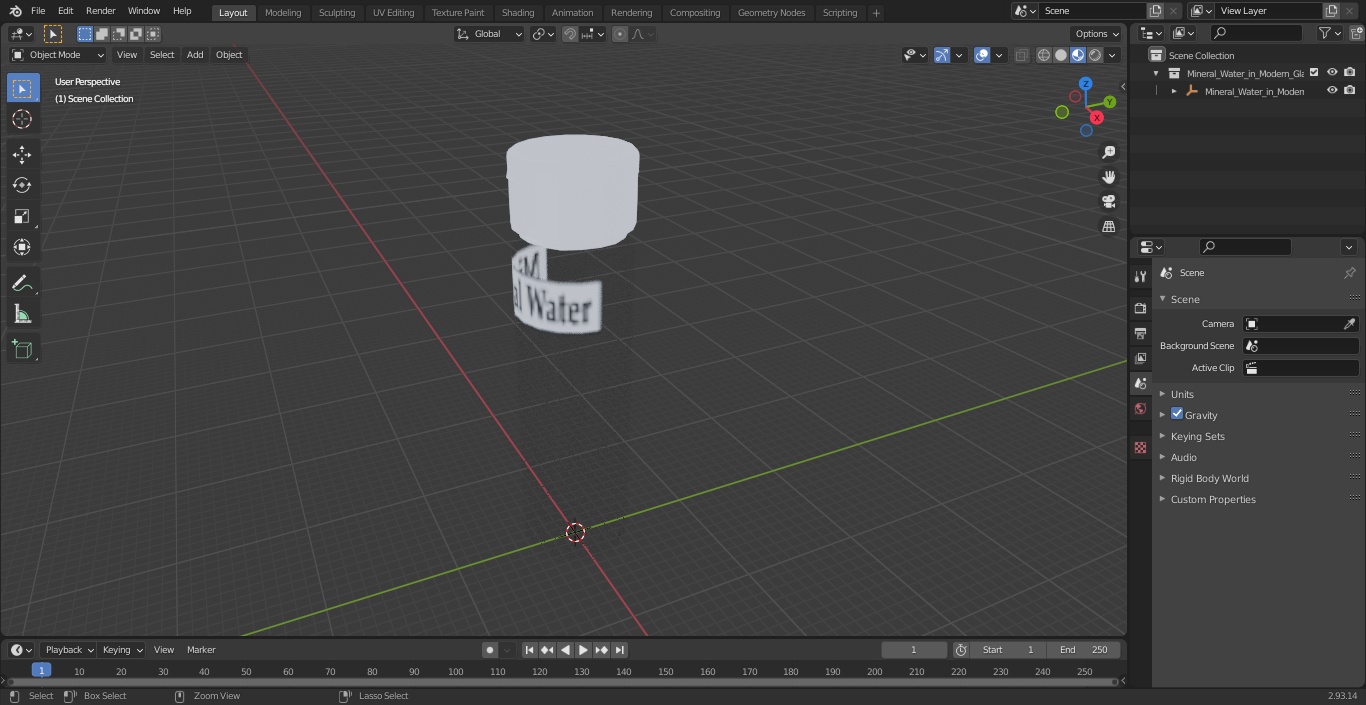Viewport: 1366px width, 705px height.
Task: Play the animation forward
Action: coord(583,650)
